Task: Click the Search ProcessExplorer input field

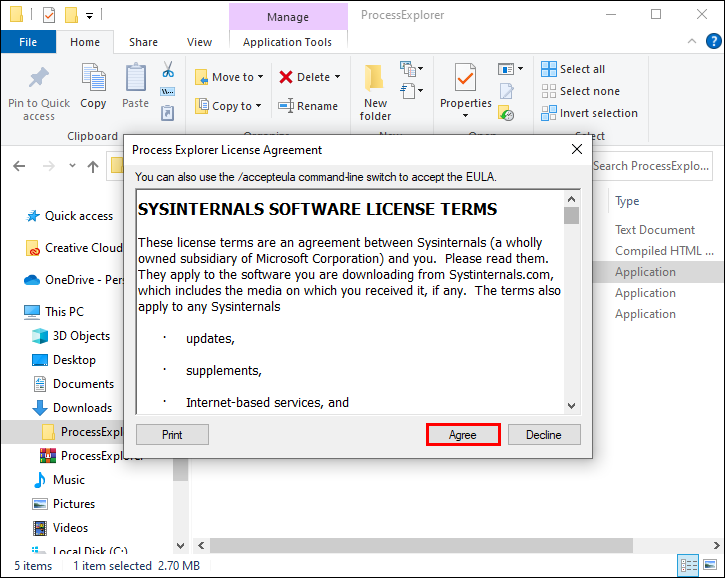Action: pyautogui.click(x=652, y=166)
